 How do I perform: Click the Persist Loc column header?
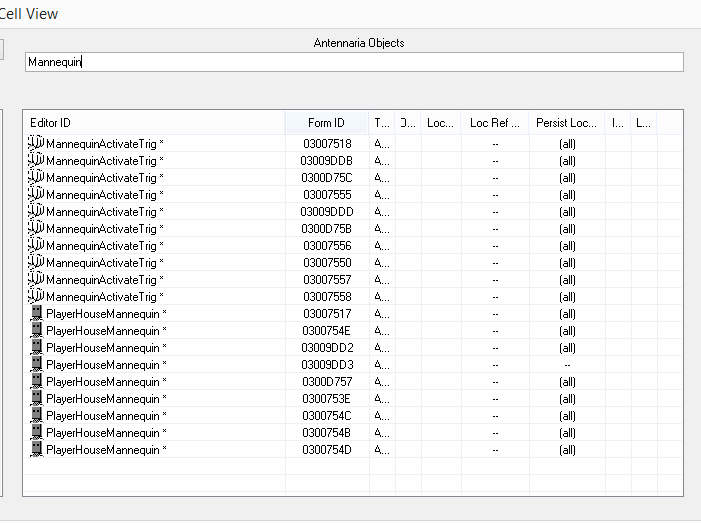(x=567, y=123)
